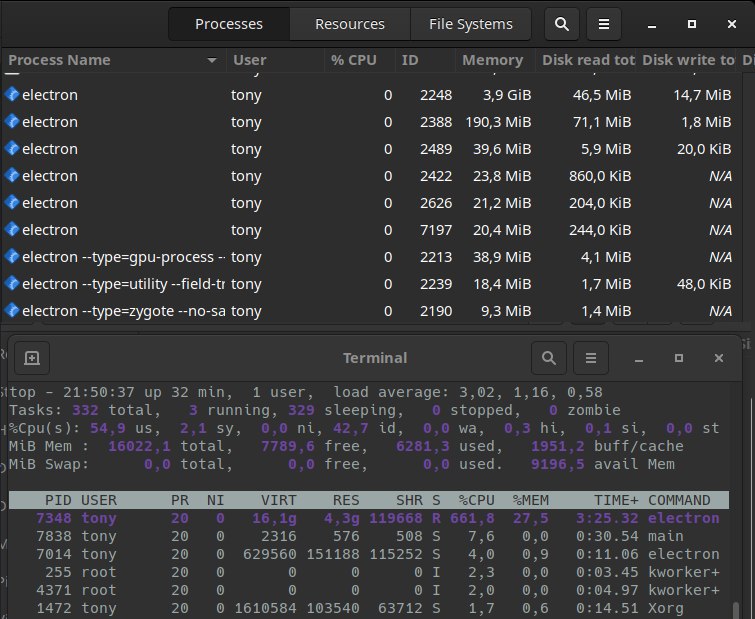Sort processes by Memory column header

tap(492, 61)
